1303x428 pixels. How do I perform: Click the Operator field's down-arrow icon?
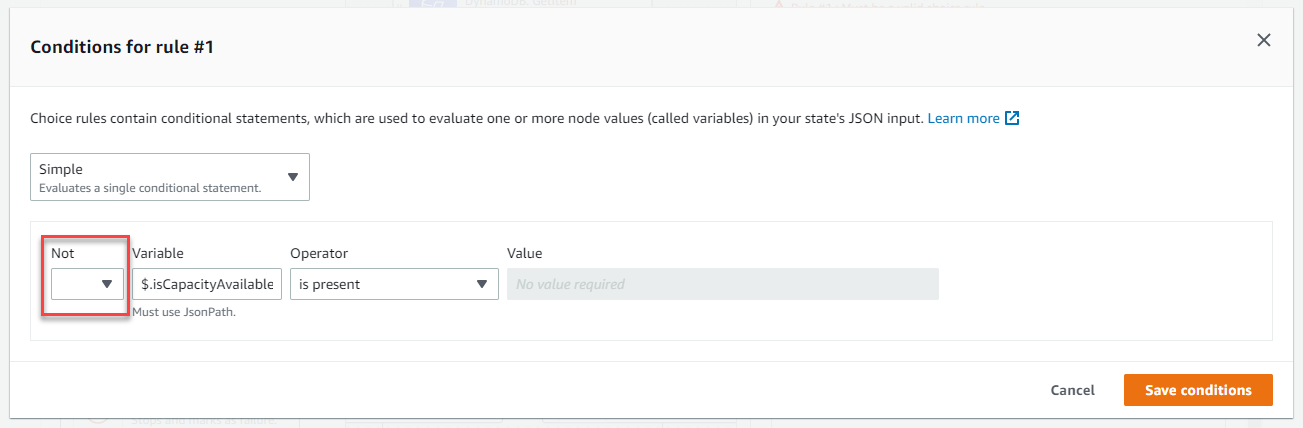coord(481,284)
